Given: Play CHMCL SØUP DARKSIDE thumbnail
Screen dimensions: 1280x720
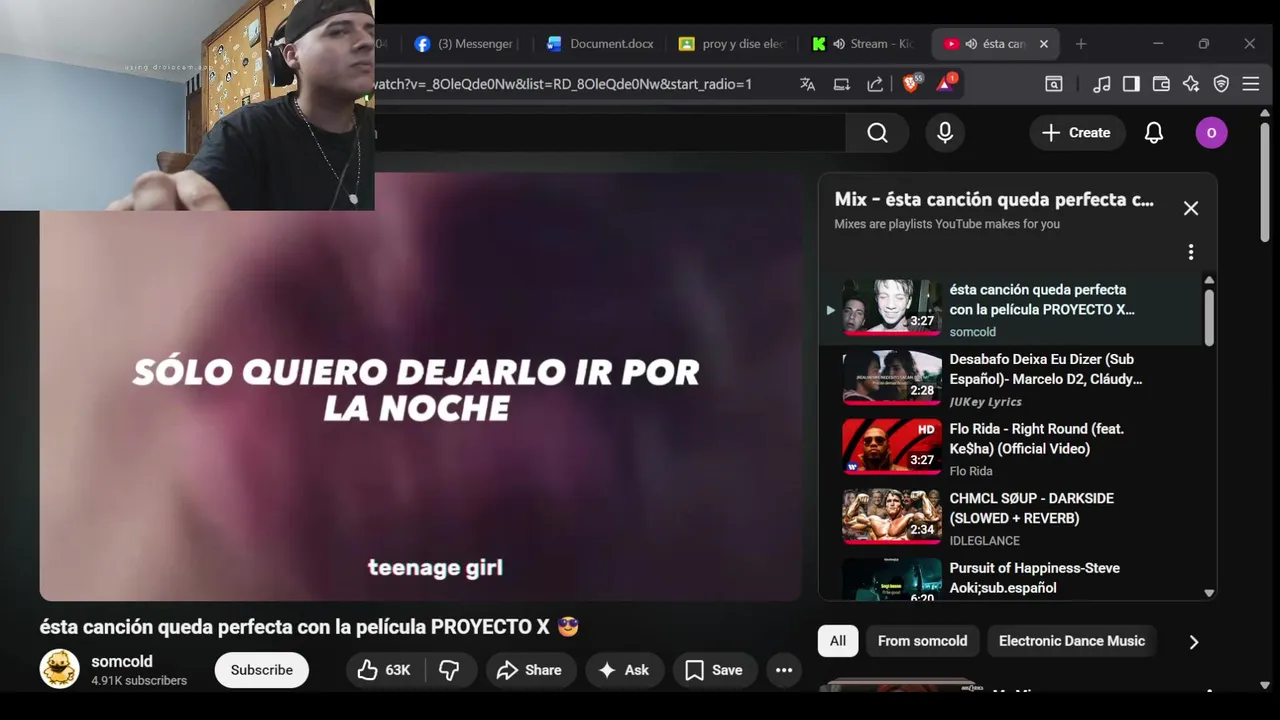Looking at the screenshot, I should tap(892, 516).
